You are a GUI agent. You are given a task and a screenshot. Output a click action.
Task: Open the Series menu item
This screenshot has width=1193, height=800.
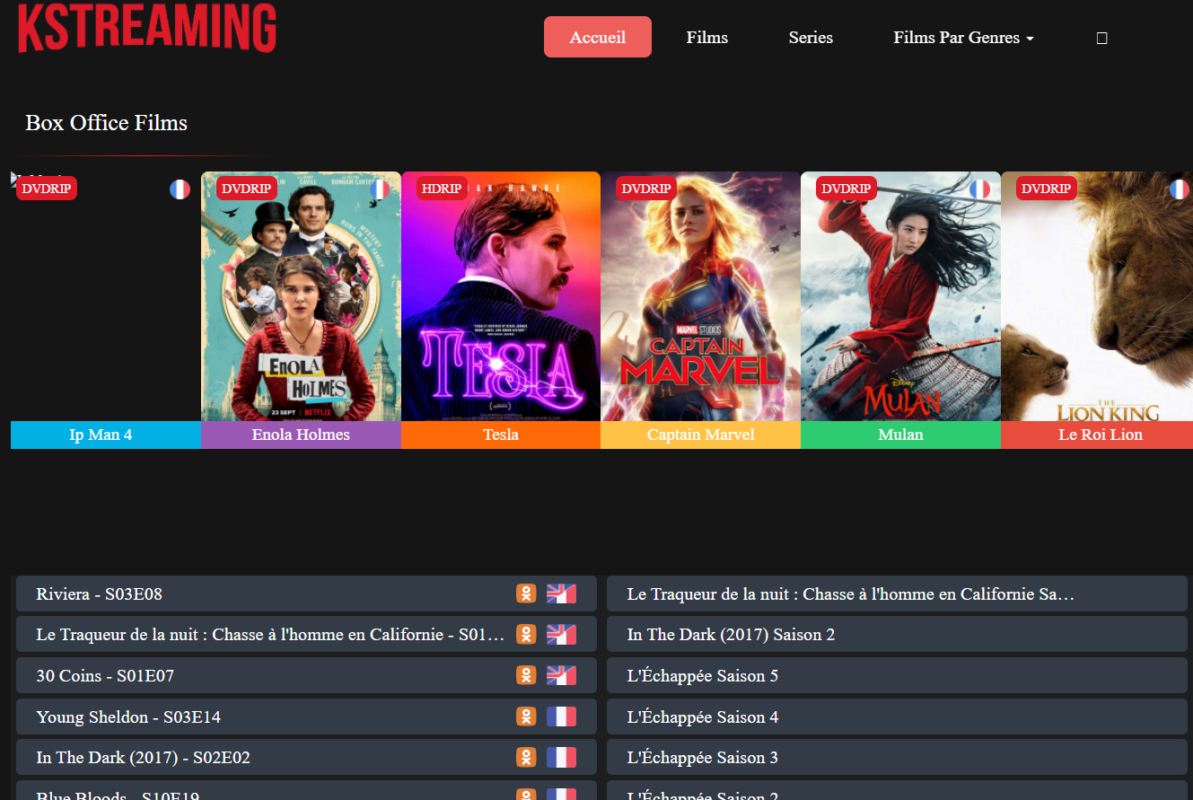(x=810, y=37)
